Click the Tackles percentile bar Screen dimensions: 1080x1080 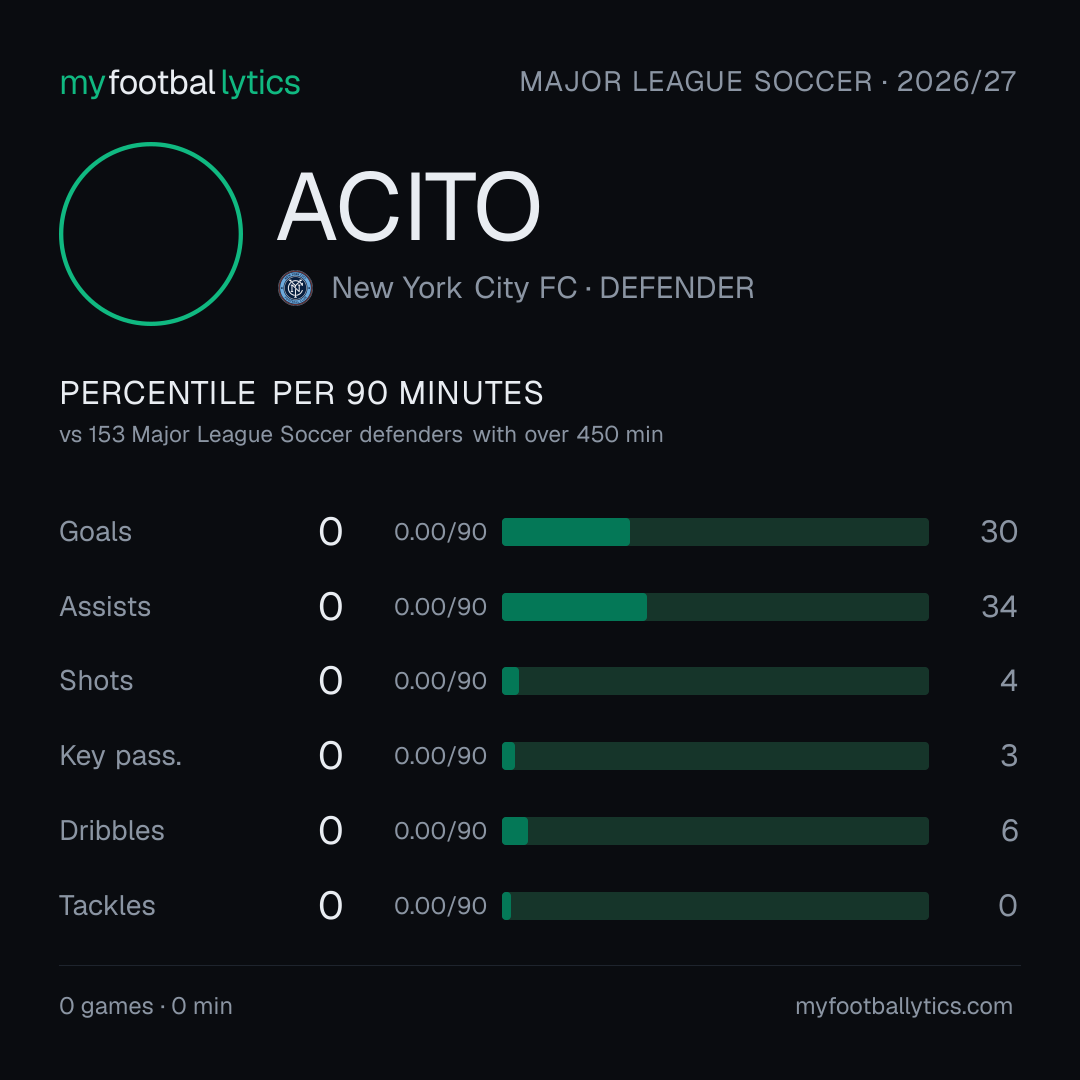tap(715, 906)
